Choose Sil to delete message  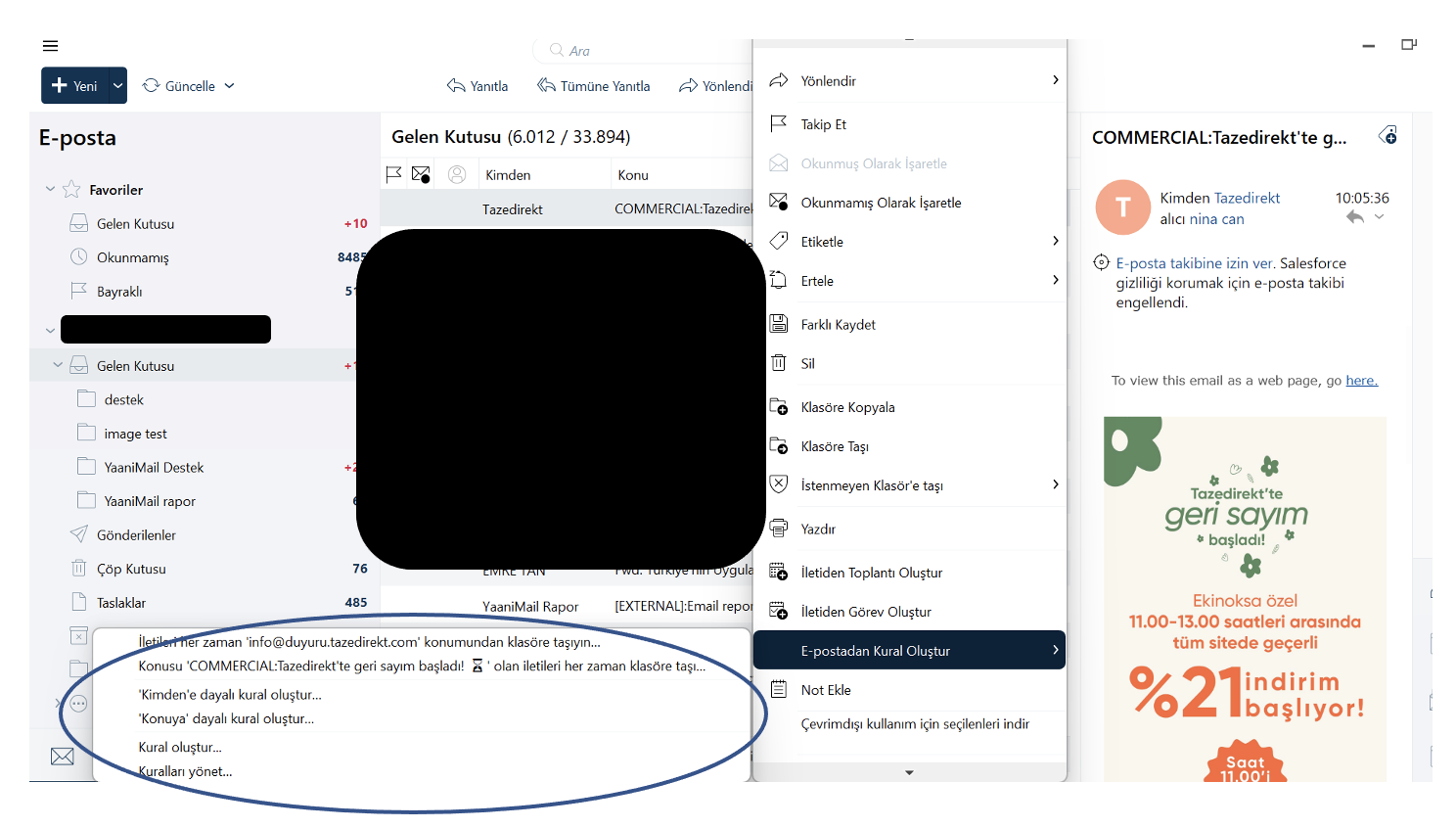point(910,363)
